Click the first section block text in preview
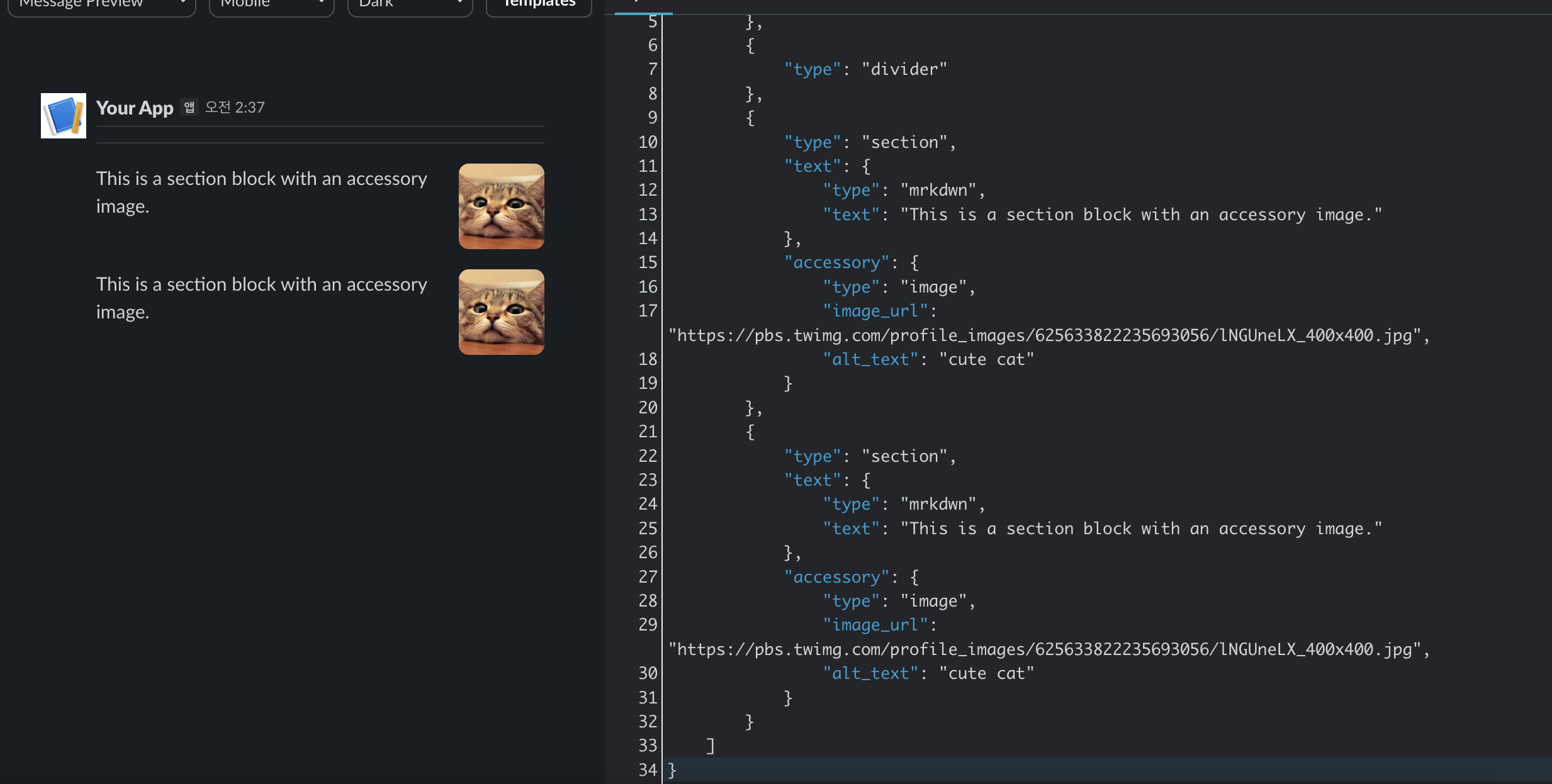Screen dimensions: 1552x784 [x=261, y=192]
